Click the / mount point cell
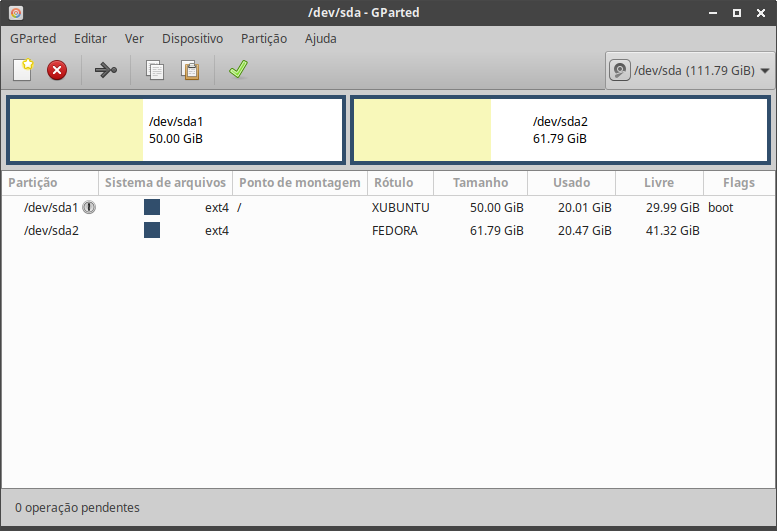The width and height of the screenshot is (777, 531). [x=239, y=208]
